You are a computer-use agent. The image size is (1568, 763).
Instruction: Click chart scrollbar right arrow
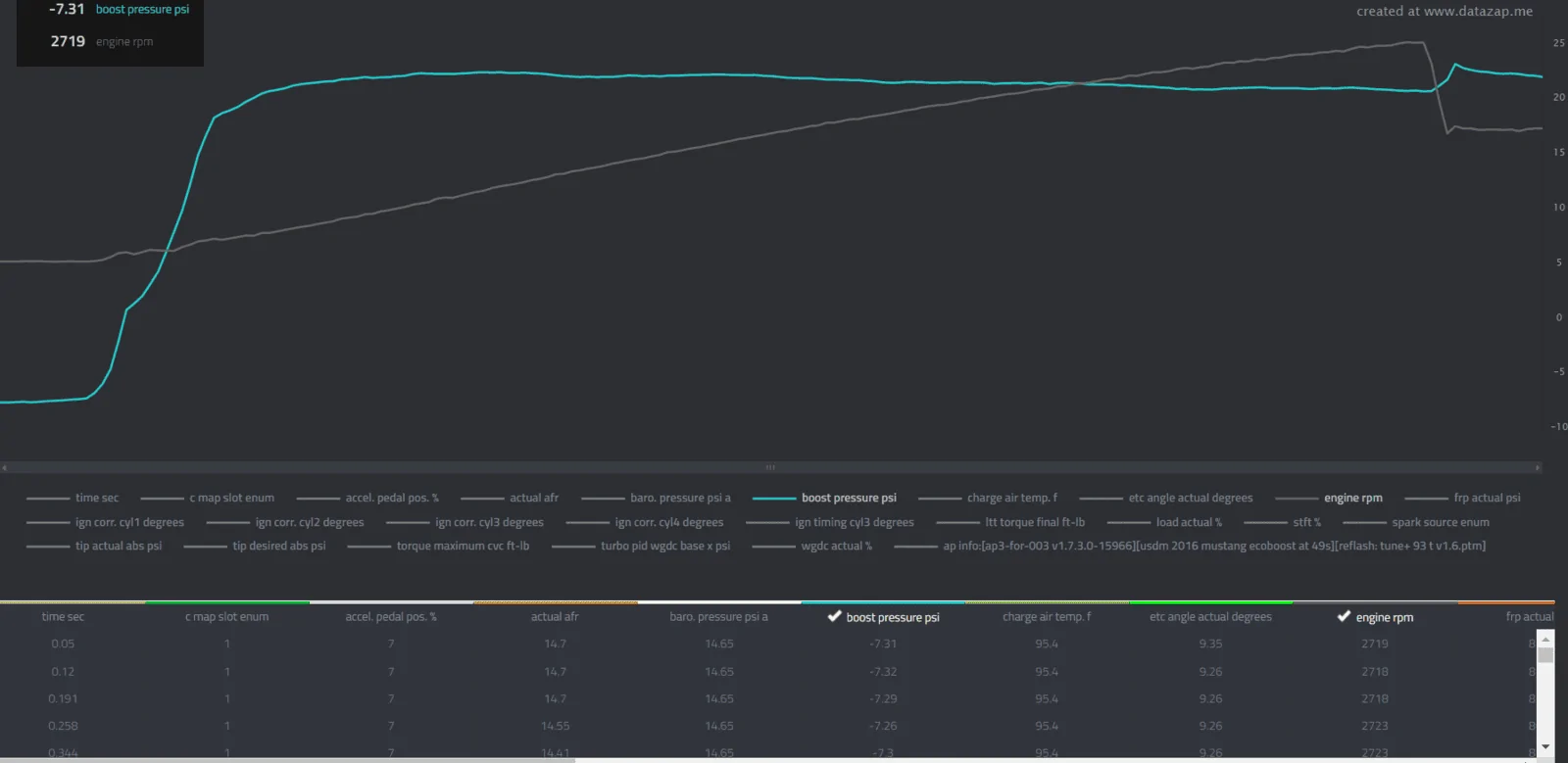[1537, 467]
